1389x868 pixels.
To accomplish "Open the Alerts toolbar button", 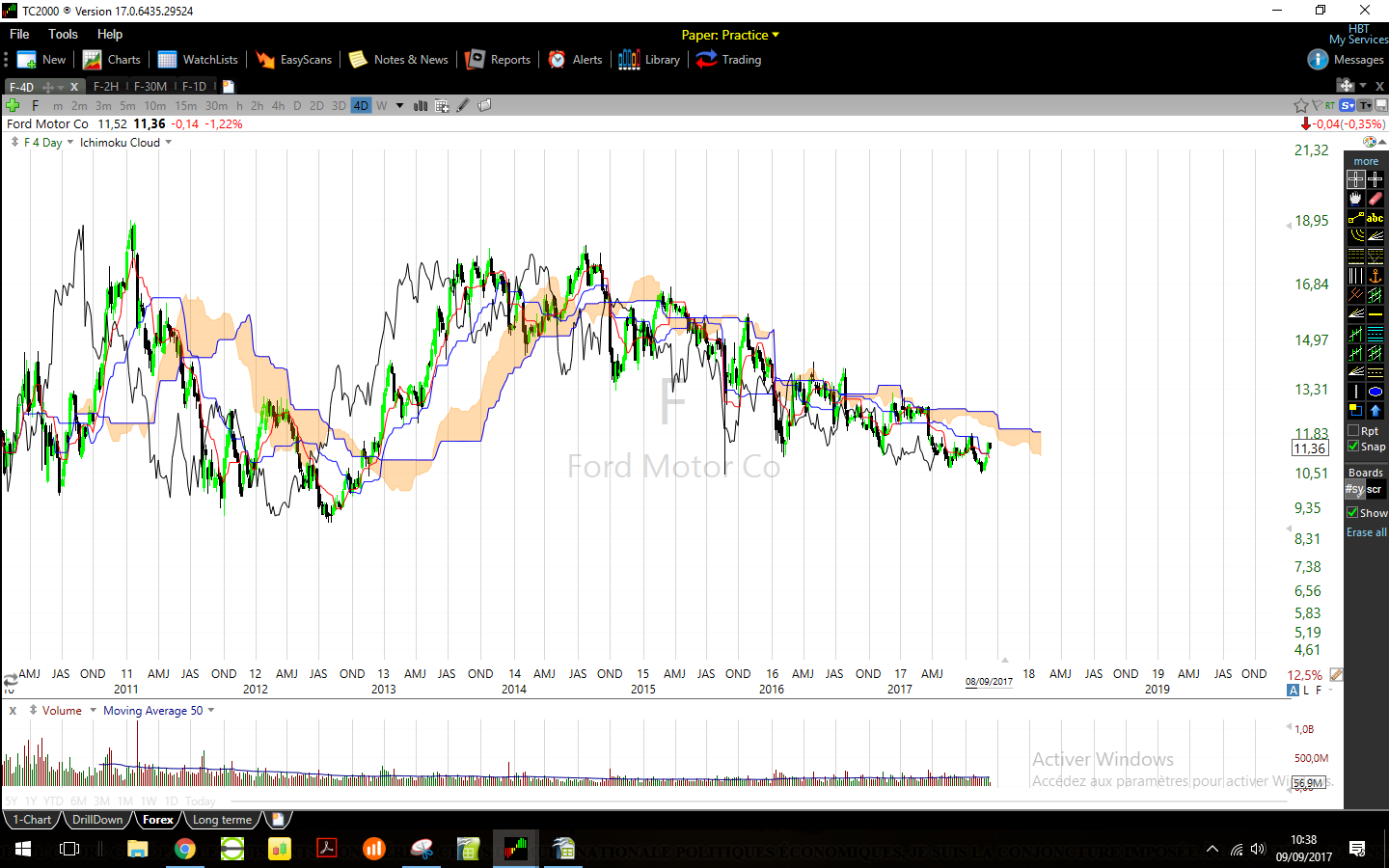I will [575, 60].
